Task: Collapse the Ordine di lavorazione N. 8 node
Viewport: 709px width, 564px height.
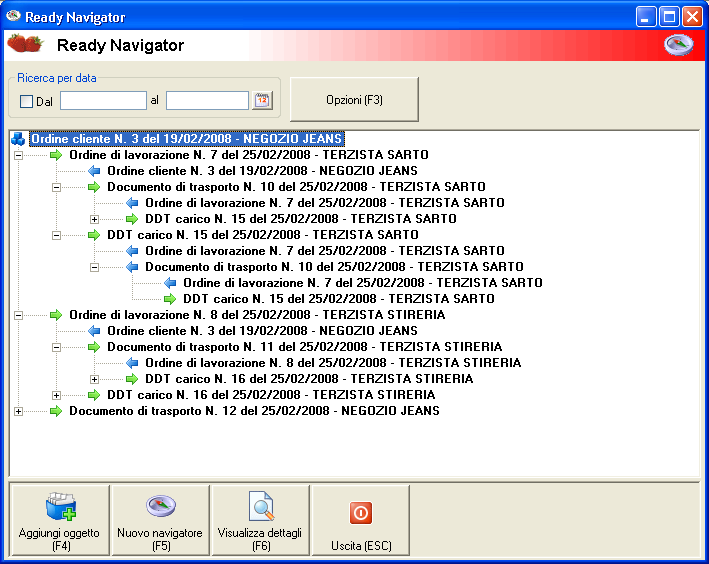Action: click(19, 315)
